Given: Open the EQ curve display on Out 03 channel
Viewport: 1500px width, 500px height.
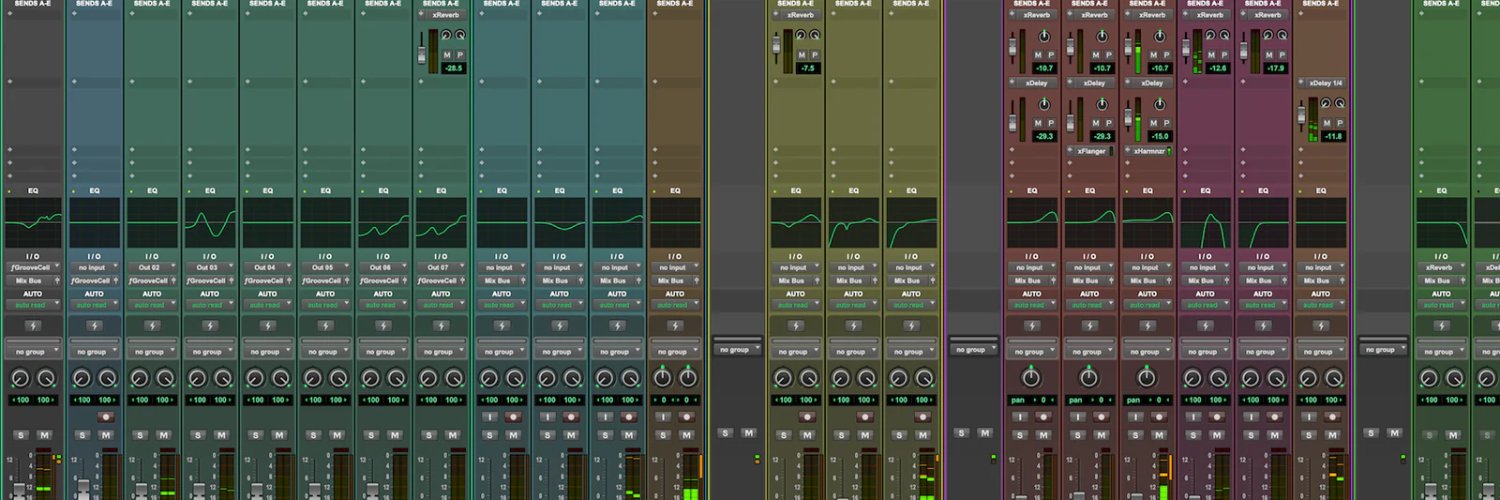Looking at the screenshot, I should (x=210, y=222).
